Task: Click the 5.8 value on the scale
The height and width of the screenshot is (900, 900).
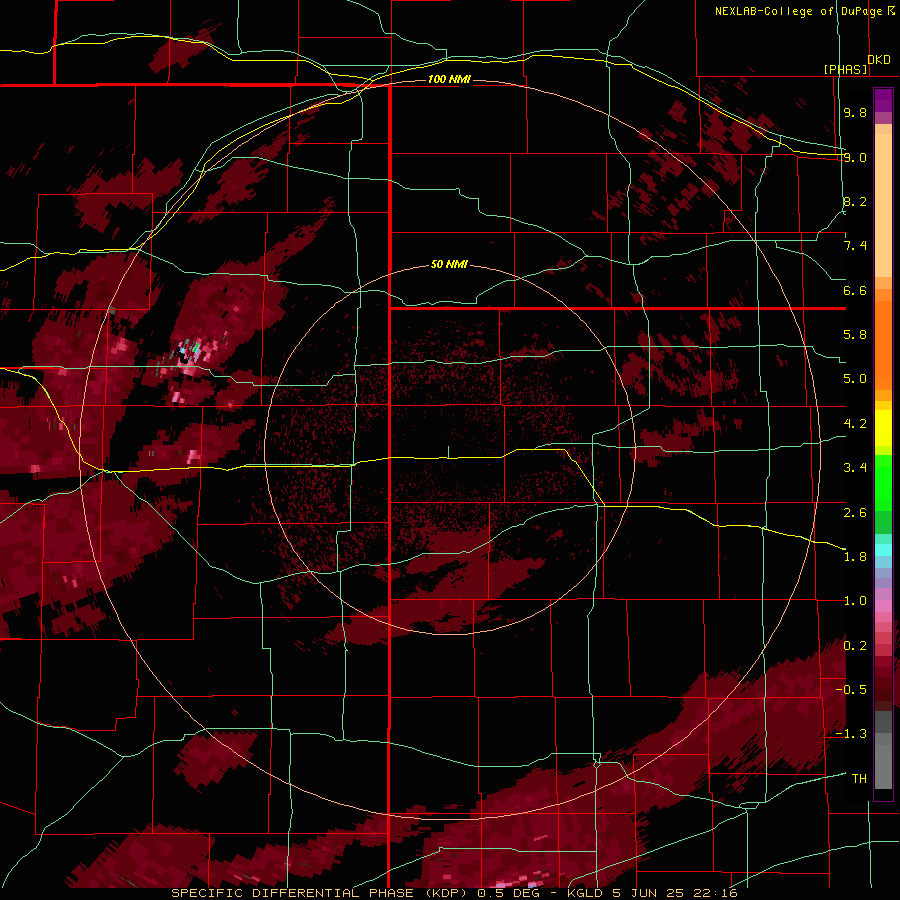Action: pyautogui.click(x=855, y=335)
